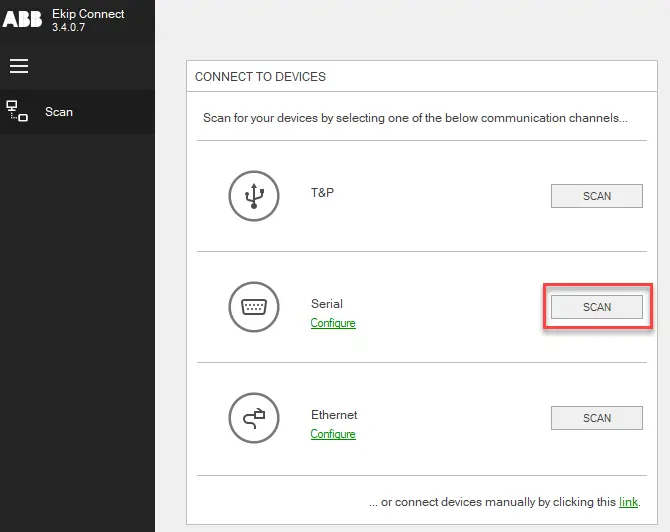Select the Scan sidebar item label

(x=59, y=112)
